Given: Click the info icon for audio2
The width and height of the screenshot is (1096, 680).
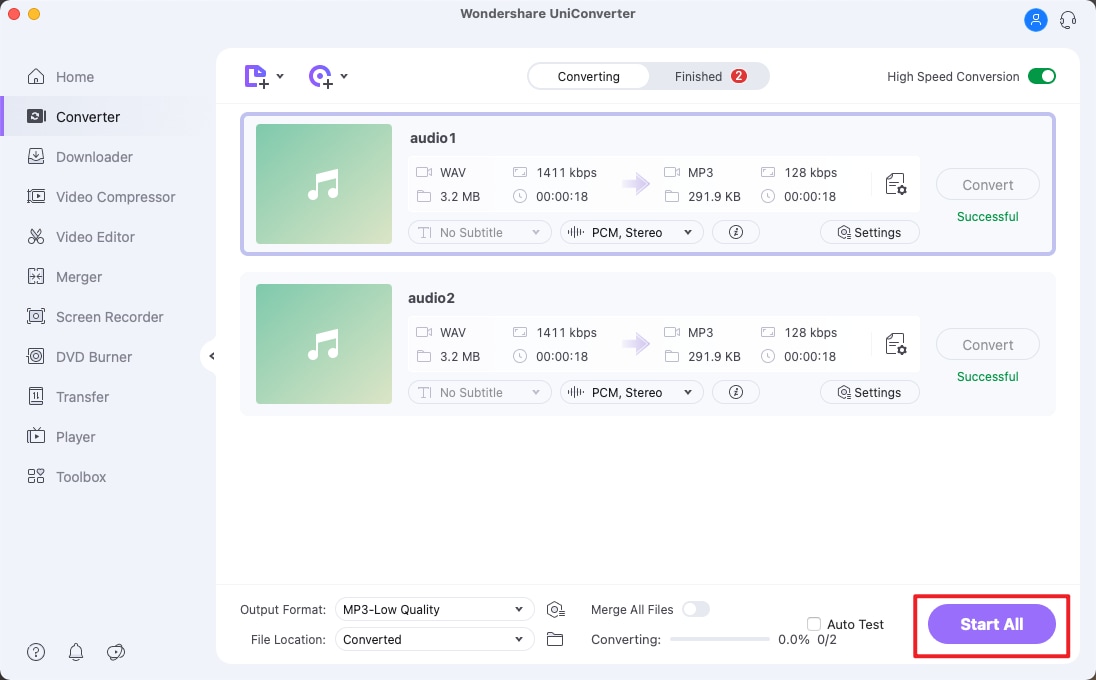Looking at the screenshot, I should [x=735, y=392].
